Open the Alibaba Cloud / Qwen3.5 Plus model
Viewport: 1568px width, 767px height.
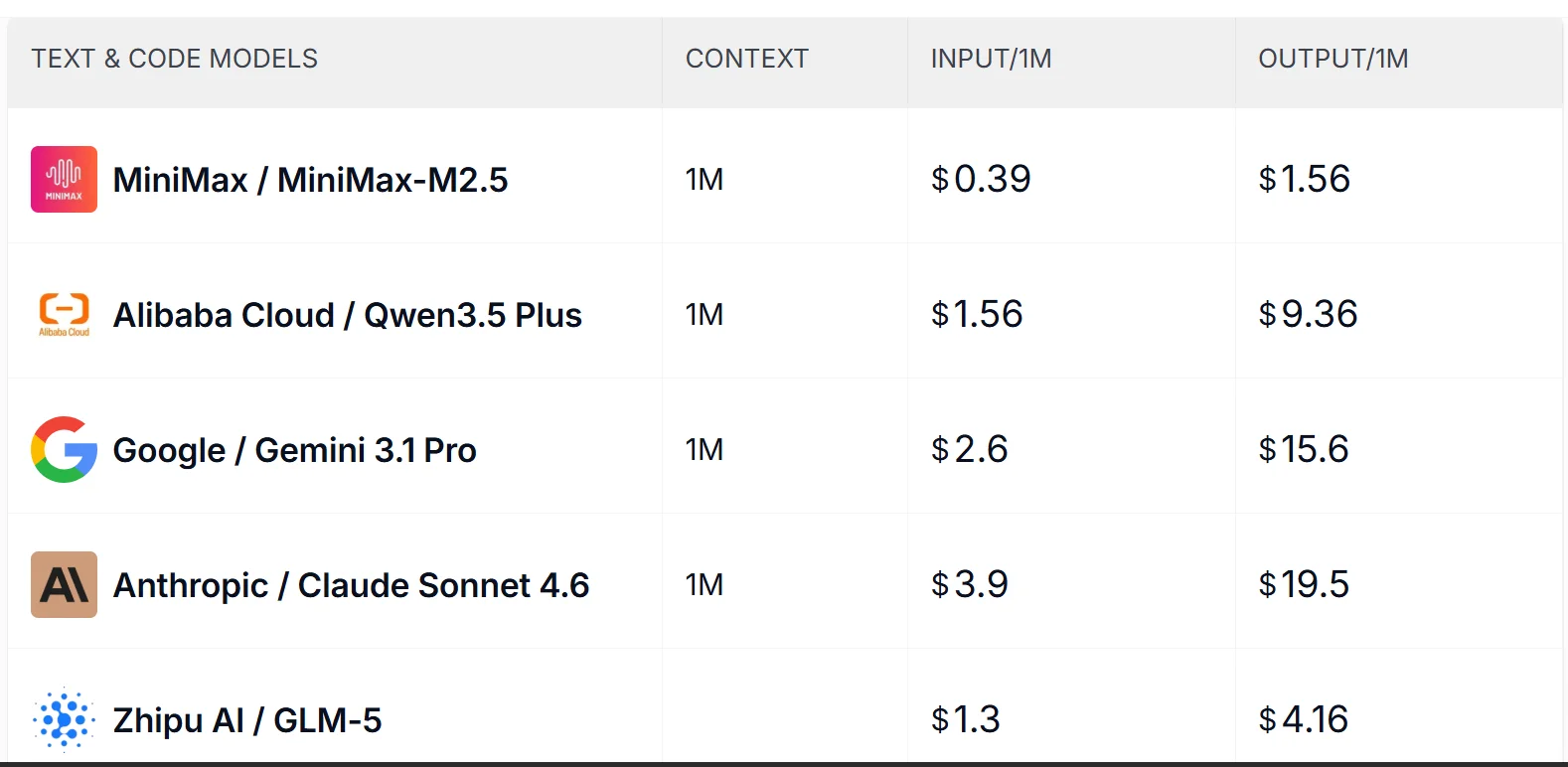347,315
